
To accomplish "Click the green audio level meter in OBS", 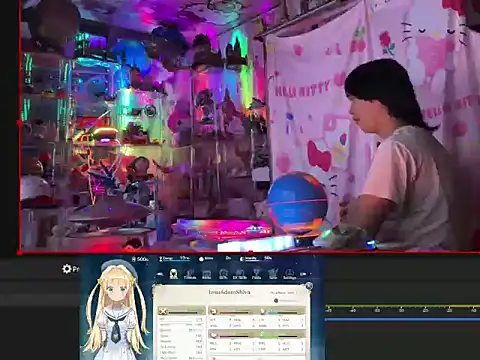I will 402,306.
